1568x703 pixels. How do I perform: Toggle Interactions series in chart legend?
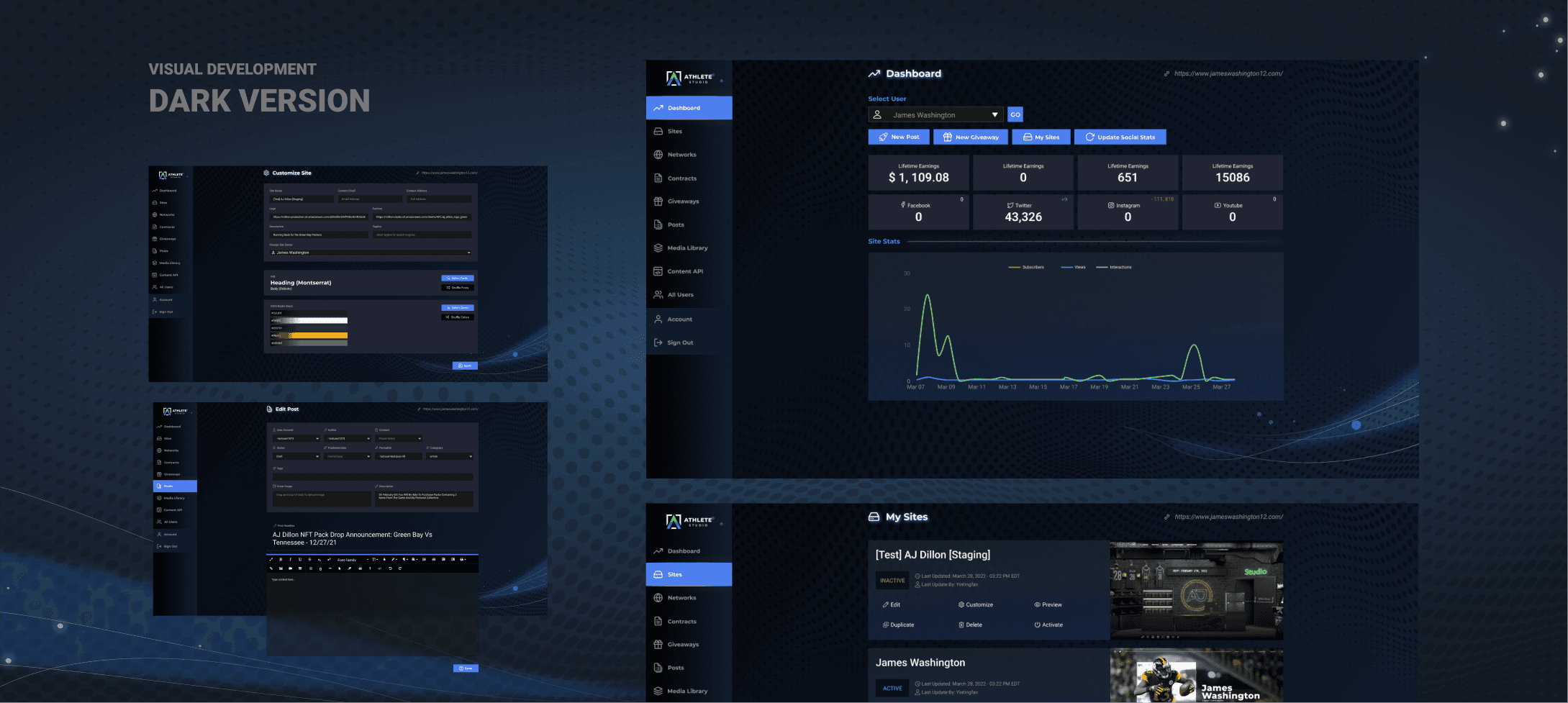point(1114,267)
